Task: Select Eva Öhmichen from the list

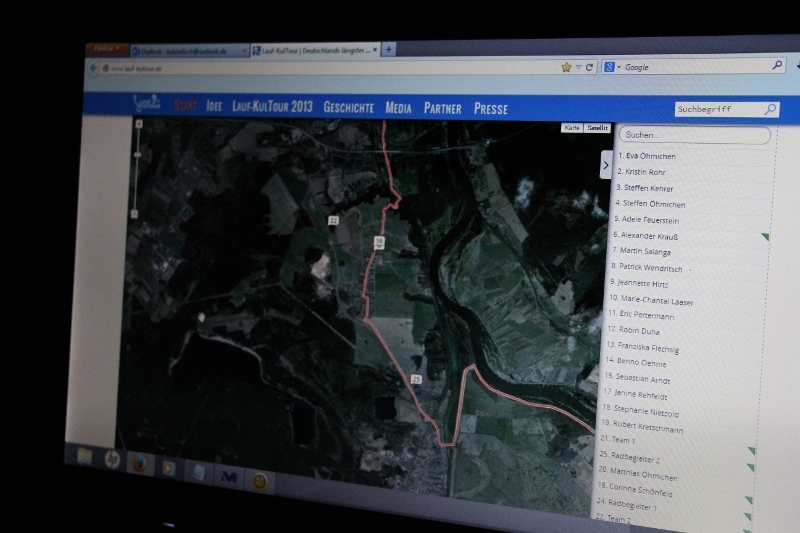Action: (x=647, y=156)
